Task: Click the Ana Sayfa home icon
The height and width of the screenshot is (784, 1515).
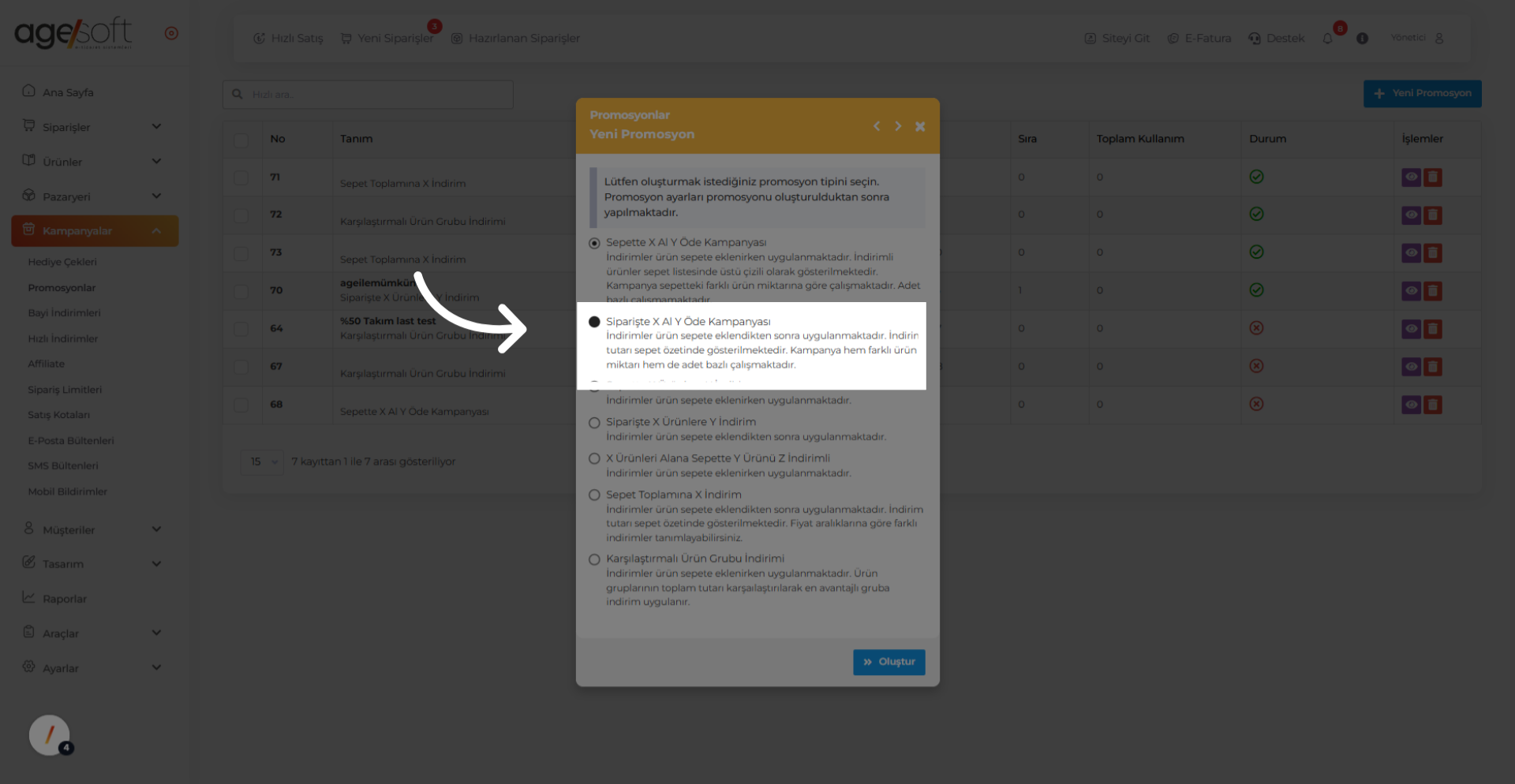Action: 29,91
